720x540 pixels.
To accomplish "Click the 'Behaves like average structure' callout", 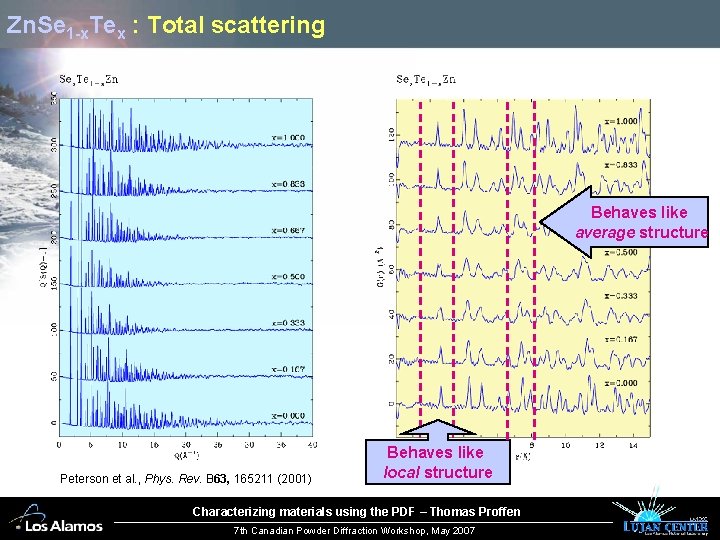I will pyautogui.click(x=624, y=222).
